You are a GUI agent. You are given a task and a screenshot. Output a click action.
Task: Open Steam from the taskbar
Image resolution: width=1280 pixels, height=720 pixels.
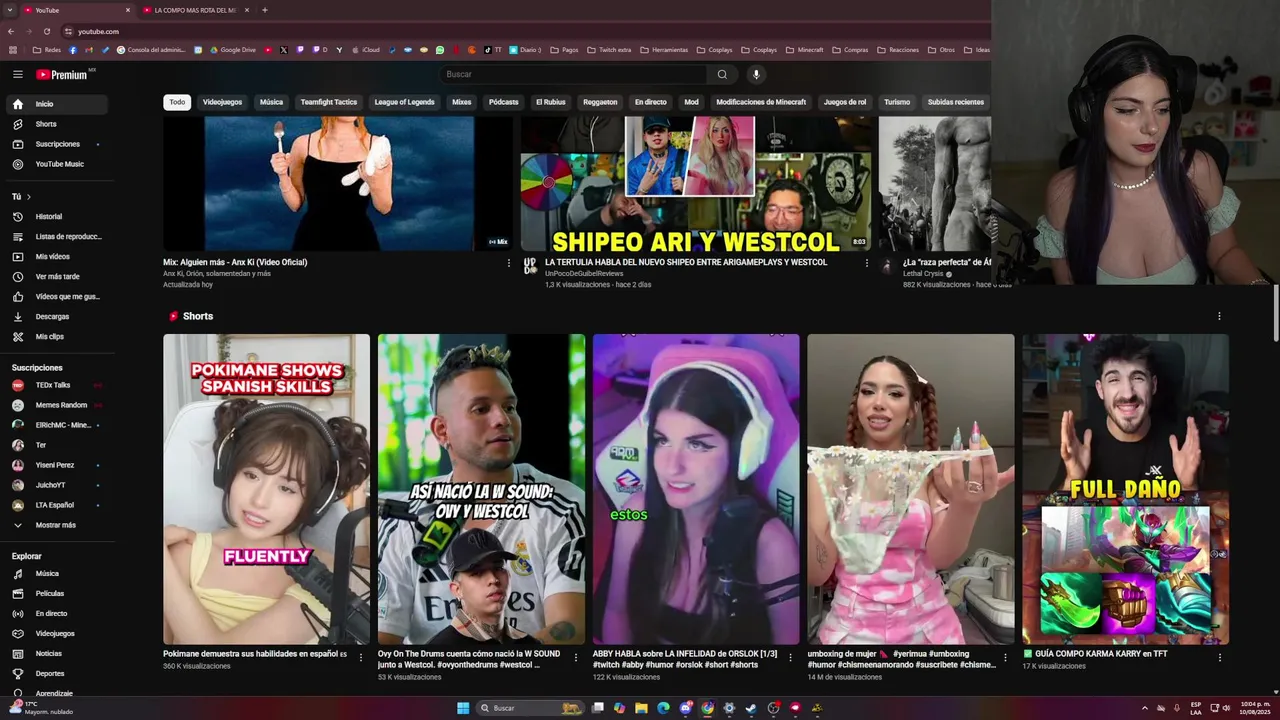(751, 708)
